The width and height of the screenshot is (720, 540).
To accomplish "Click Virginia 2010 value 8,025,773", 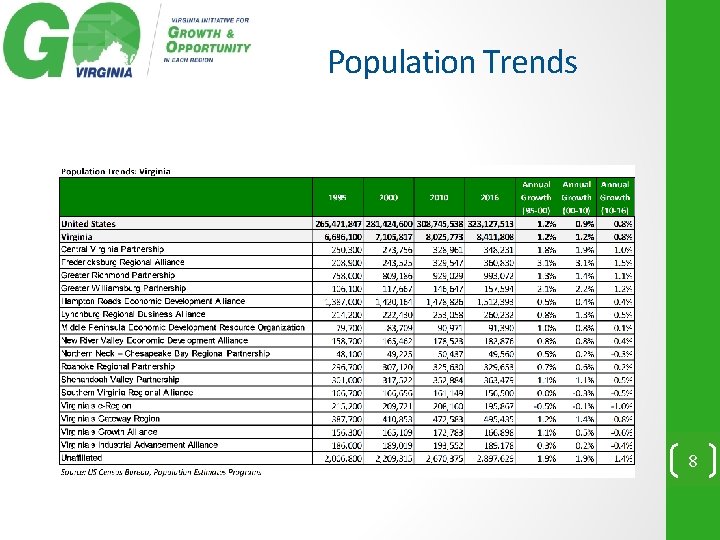I will click(444, 237).
